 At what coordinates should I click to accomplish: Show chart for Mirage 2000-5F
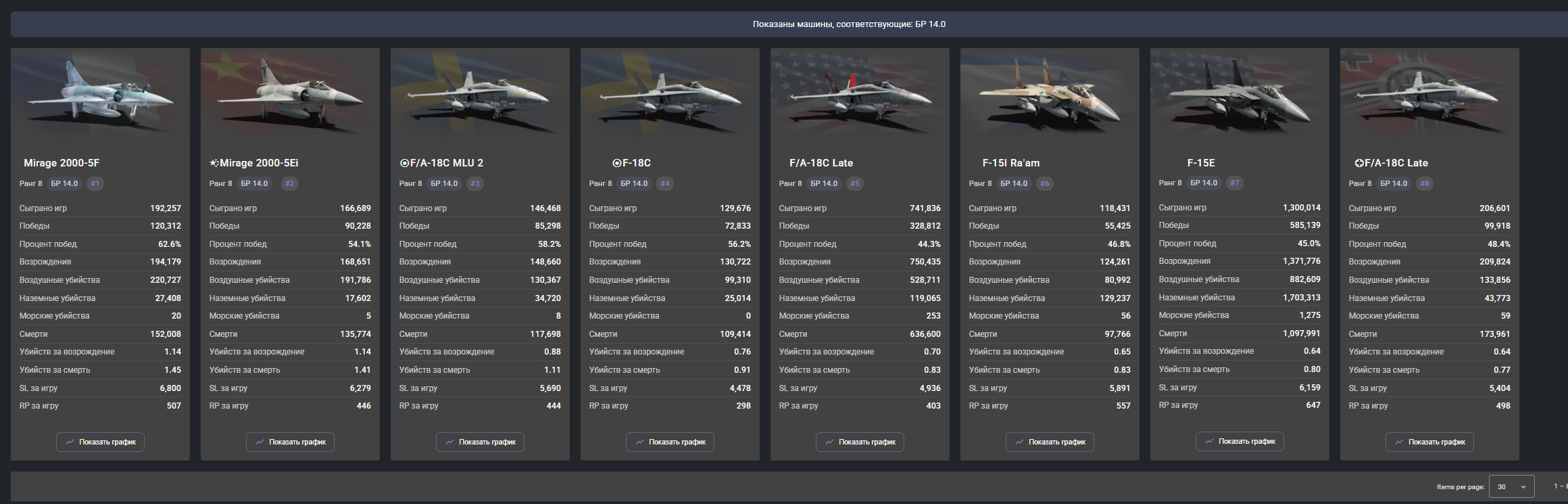pyautogui.click(x=100, y=442)
